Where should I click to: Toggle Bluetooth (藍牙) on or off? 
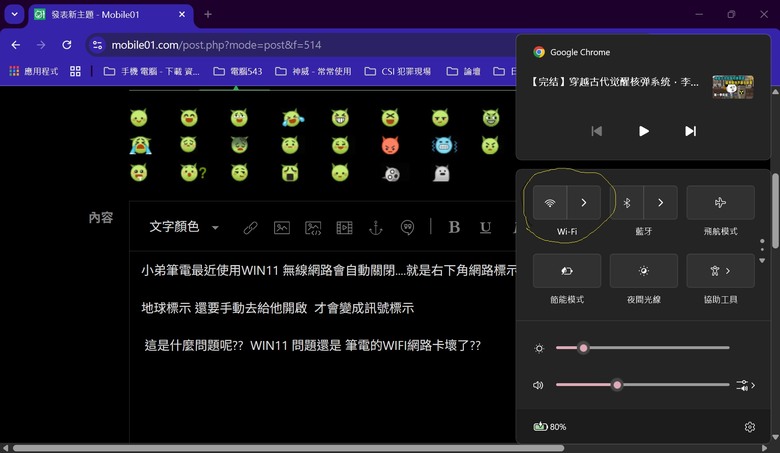(x=627, y=202)
